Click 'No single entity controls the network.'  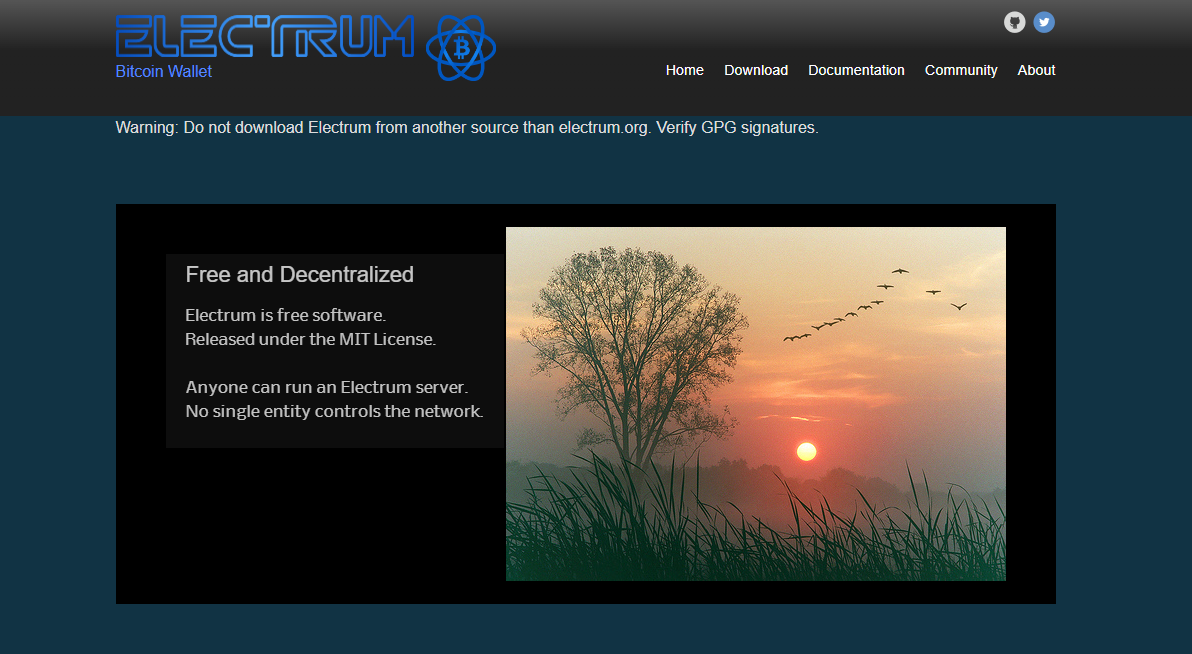[334, 411]
